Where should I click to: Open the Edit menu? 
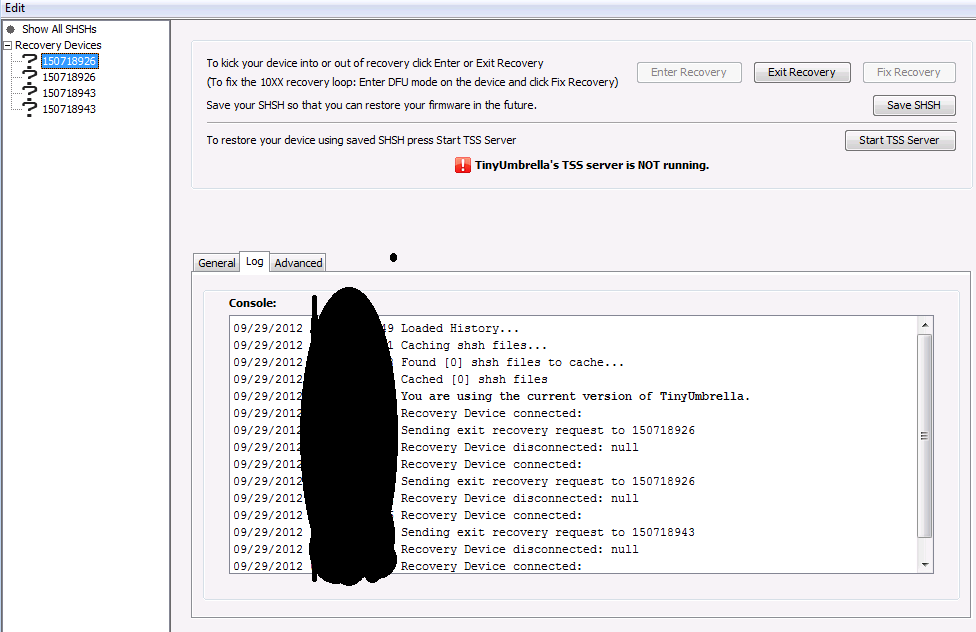coord(15,7)
